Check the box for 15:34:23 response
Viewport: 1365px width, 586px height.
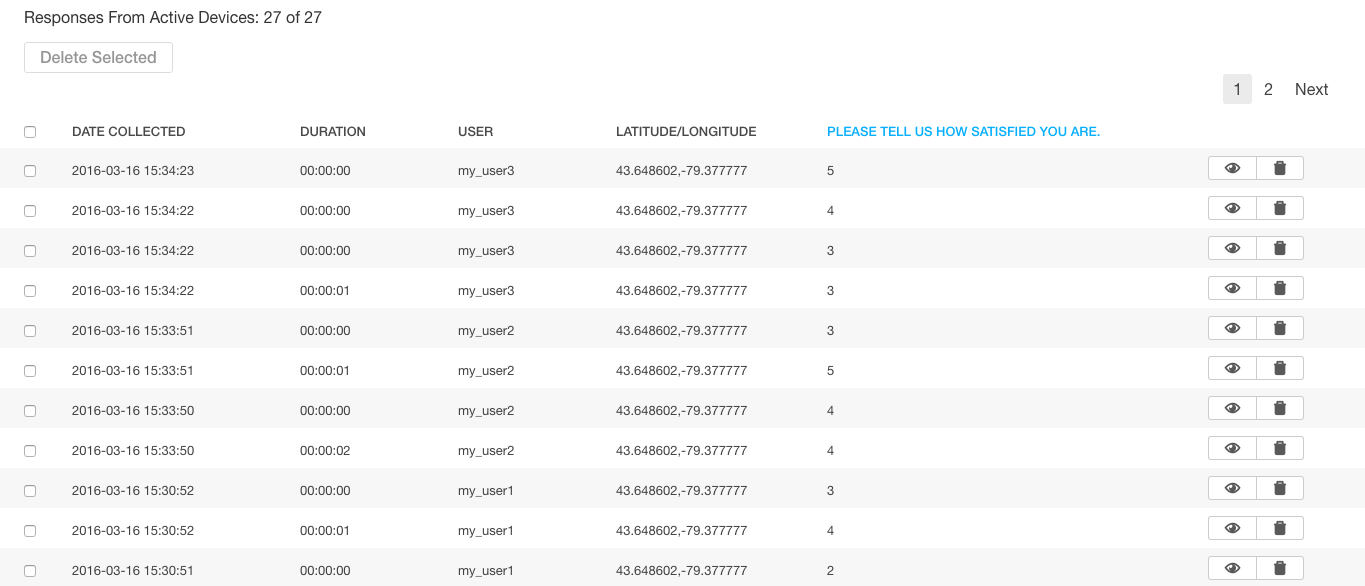(30, 171)
